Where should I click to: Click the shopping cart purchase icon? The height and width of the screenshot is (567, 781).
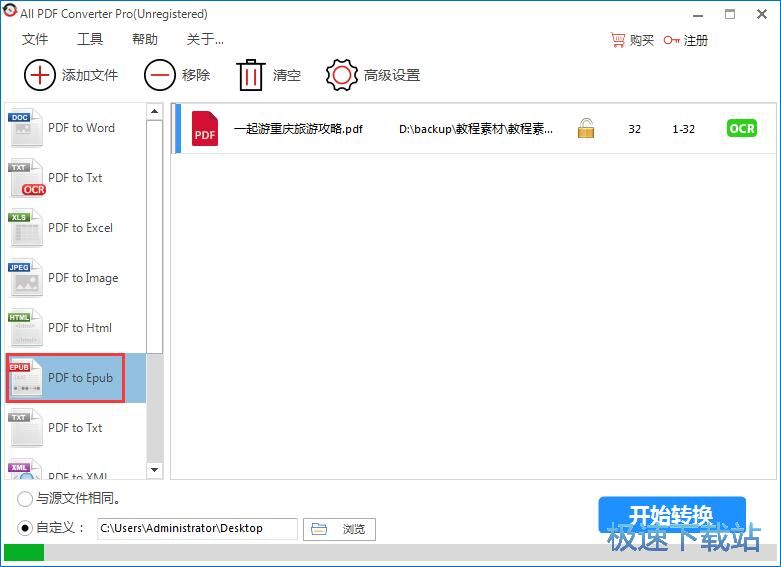618,40
